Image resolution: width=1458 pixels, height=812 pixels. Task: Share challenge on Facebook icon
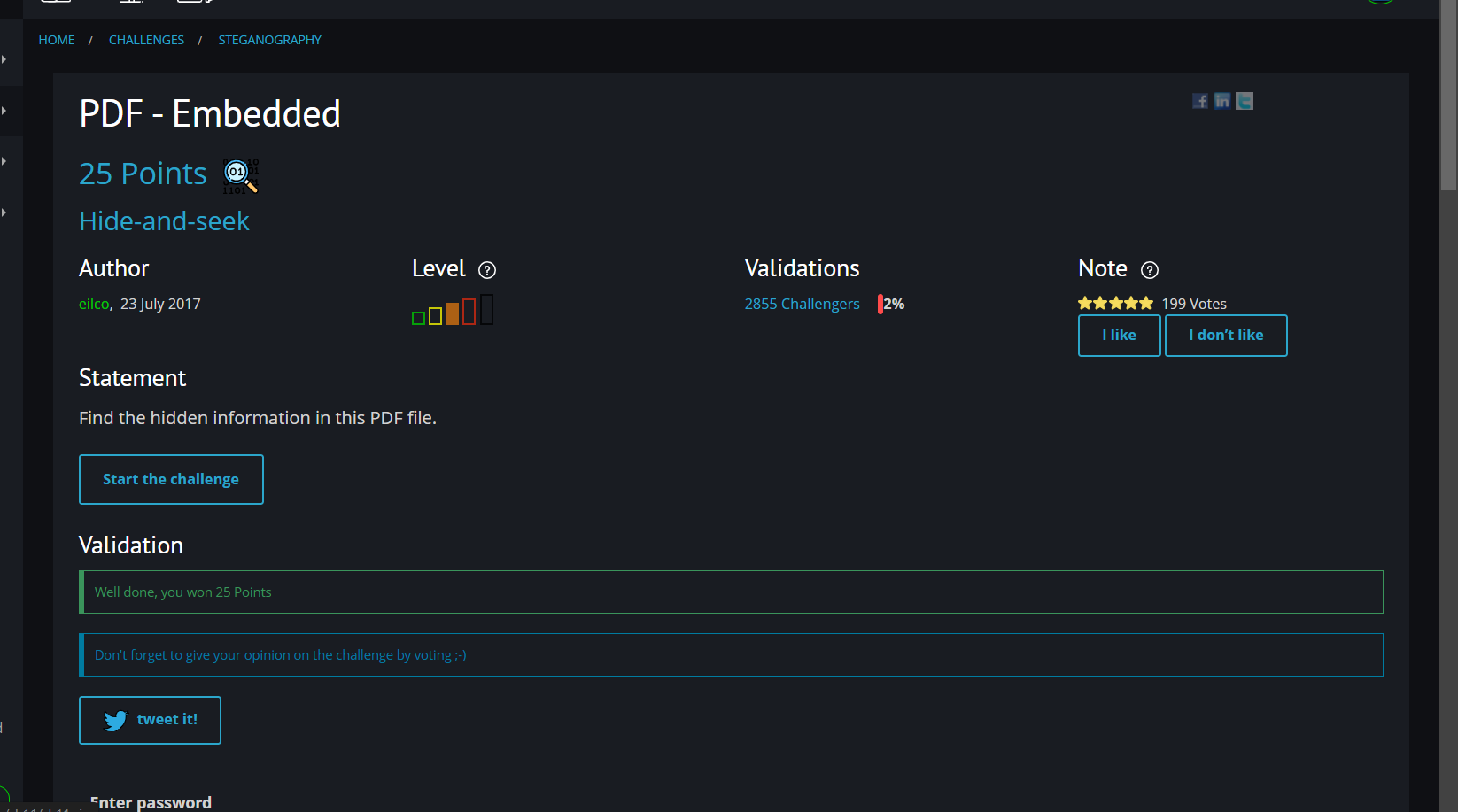[1200, 101]
